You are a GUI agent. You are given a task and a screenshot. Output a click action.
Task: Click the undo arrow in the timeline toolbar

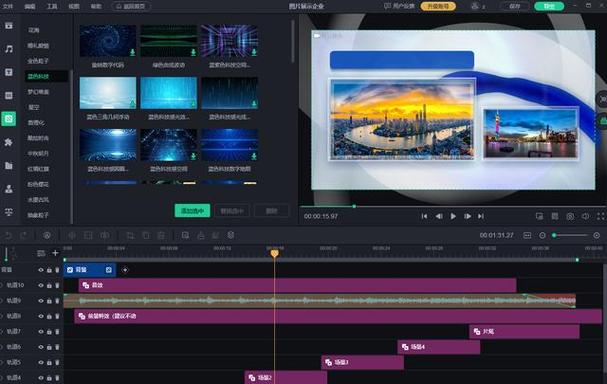8,235
